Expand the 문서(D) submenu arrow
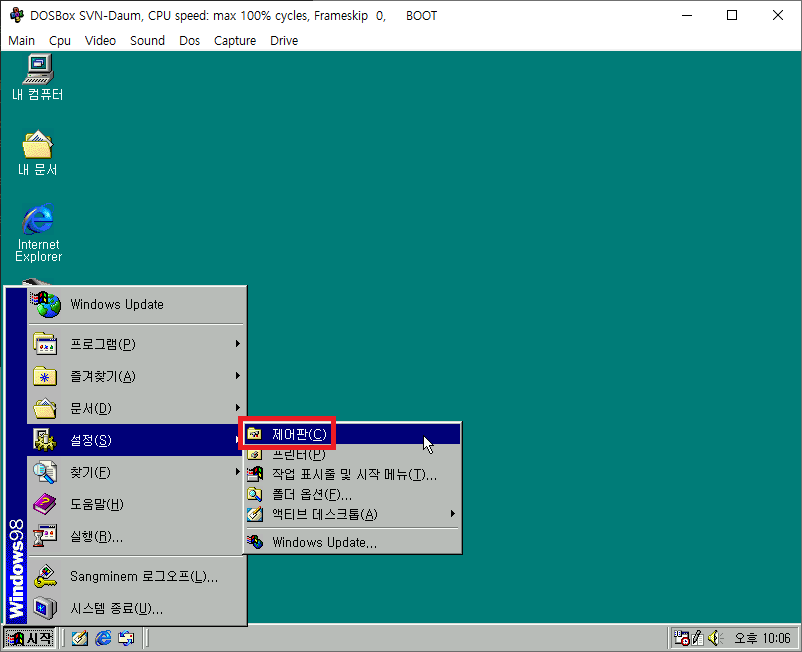802x652 pixels. [238, 408]
